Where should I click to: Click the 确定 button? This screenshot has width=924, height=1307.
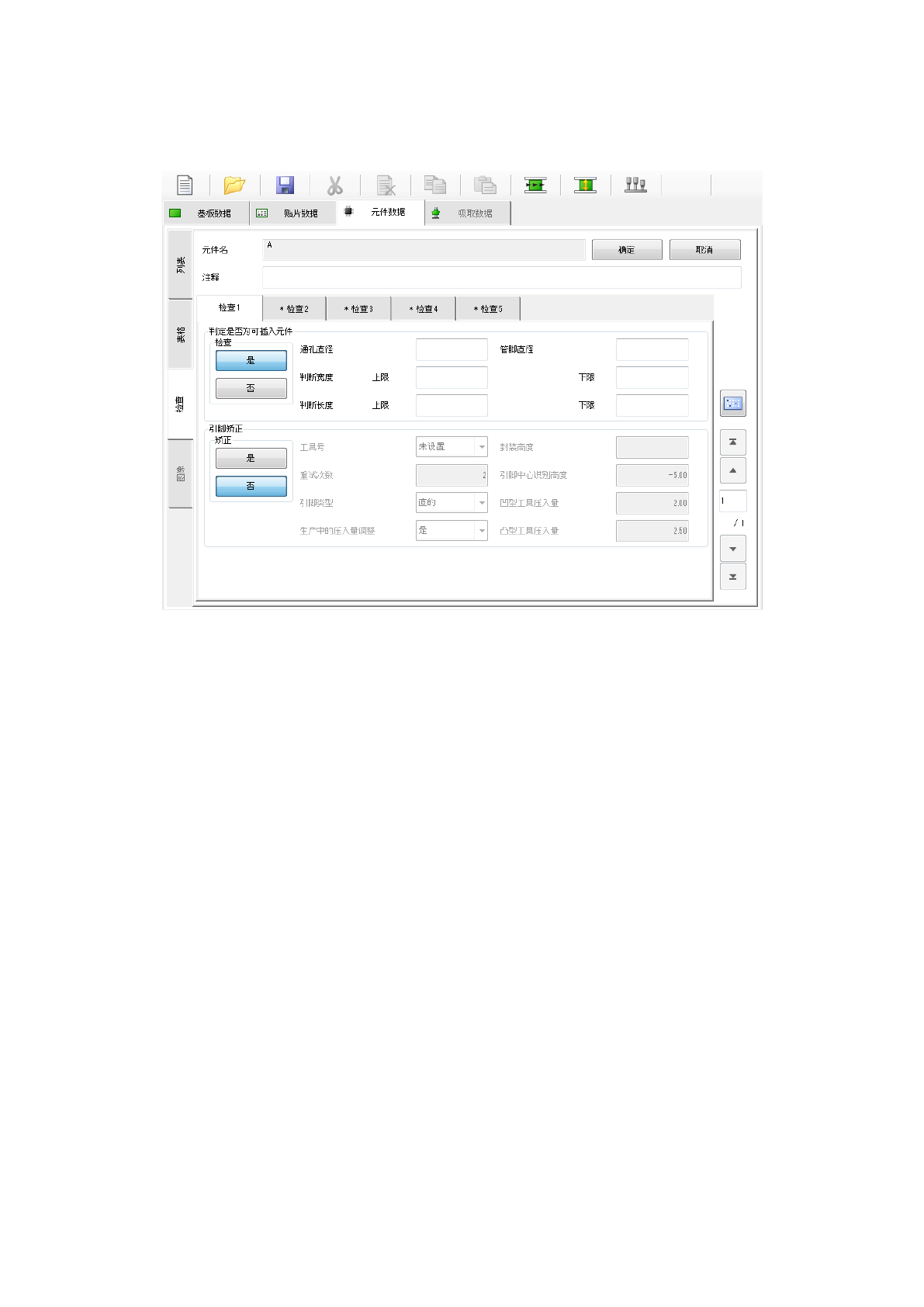coord(627,249)
